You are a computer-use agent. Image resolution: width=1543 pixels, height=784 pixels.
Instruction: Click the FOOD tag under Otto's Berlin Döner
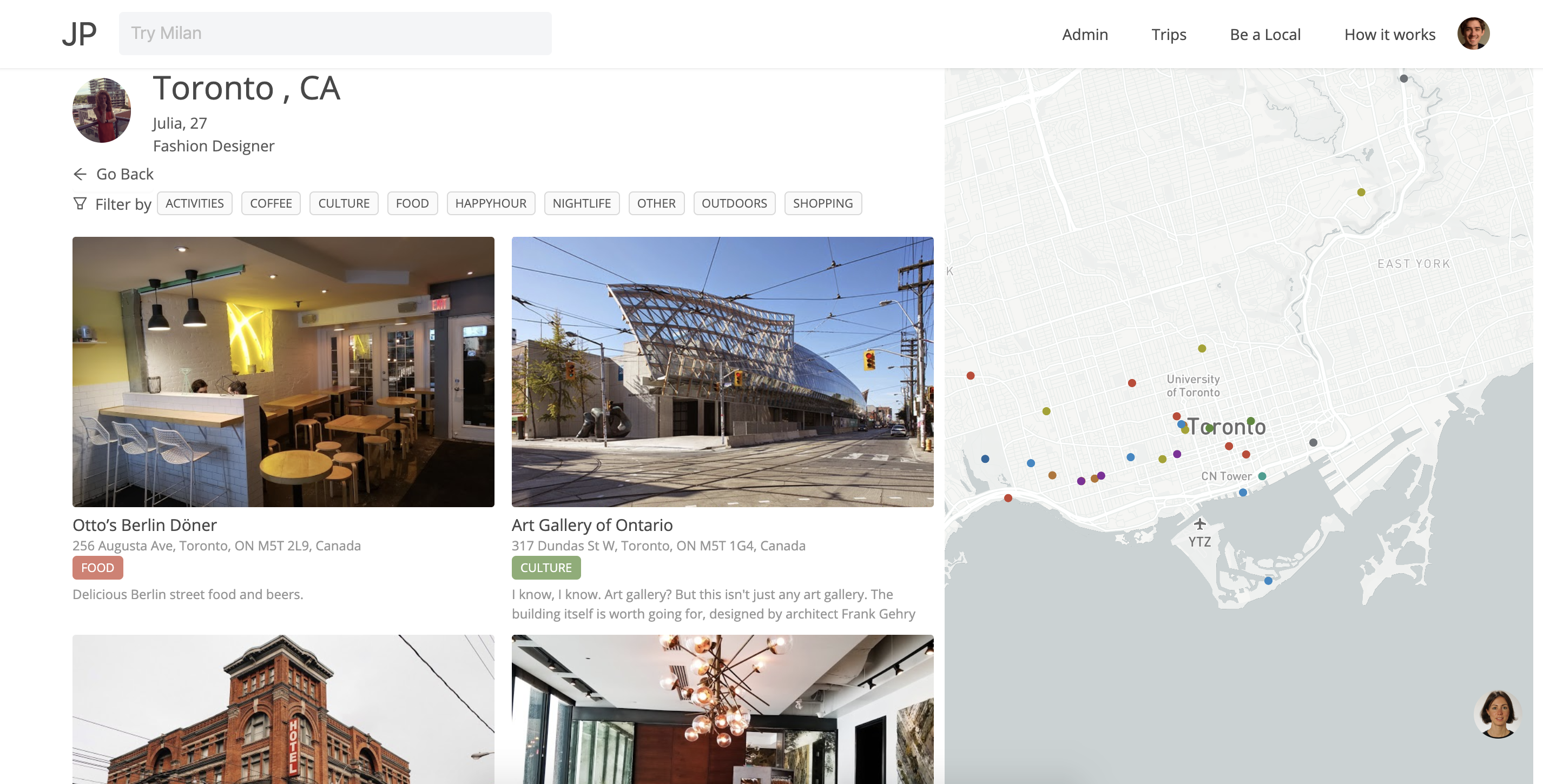[x=97, y=567]
